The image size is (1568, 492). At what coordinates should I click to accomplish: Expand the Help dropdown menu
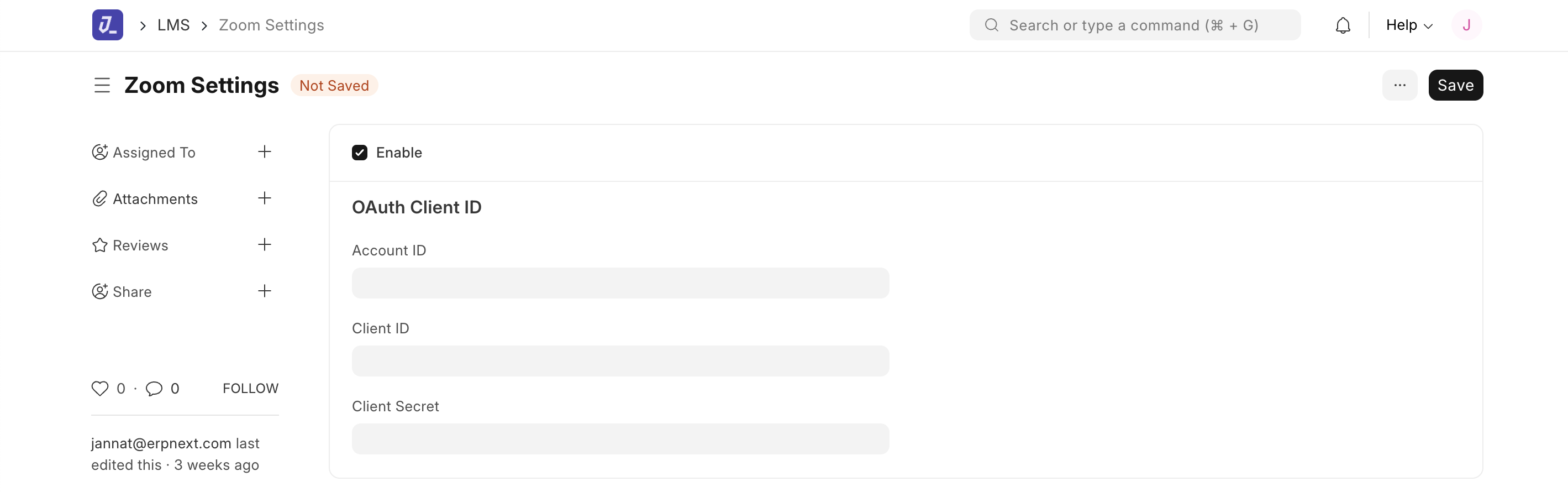pos(1408,25)
